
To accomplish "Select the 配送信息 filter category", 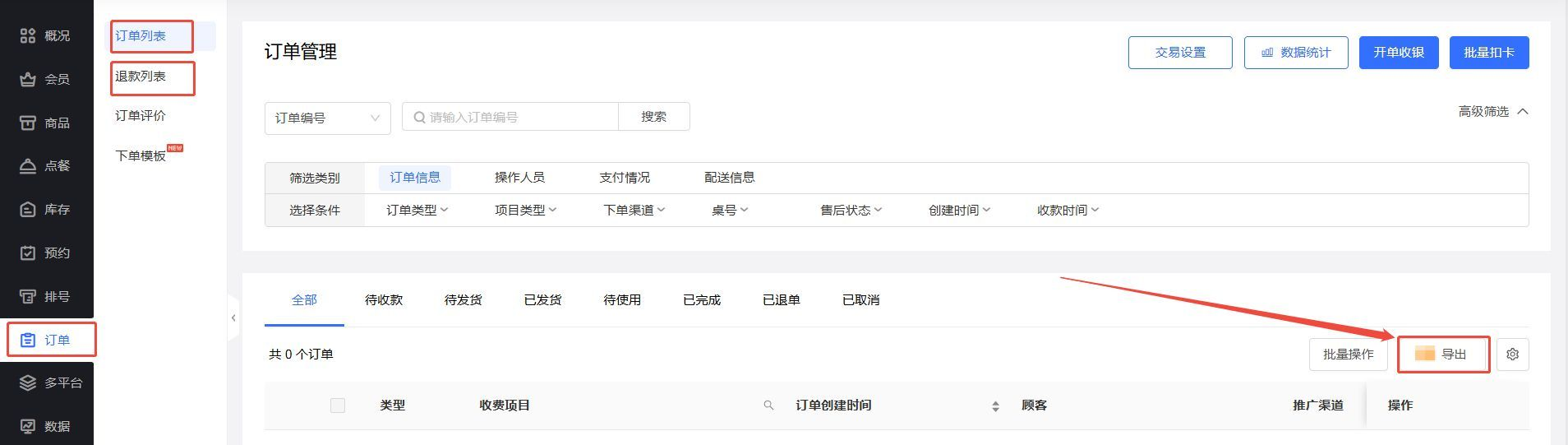I will (x=730, y=178).
